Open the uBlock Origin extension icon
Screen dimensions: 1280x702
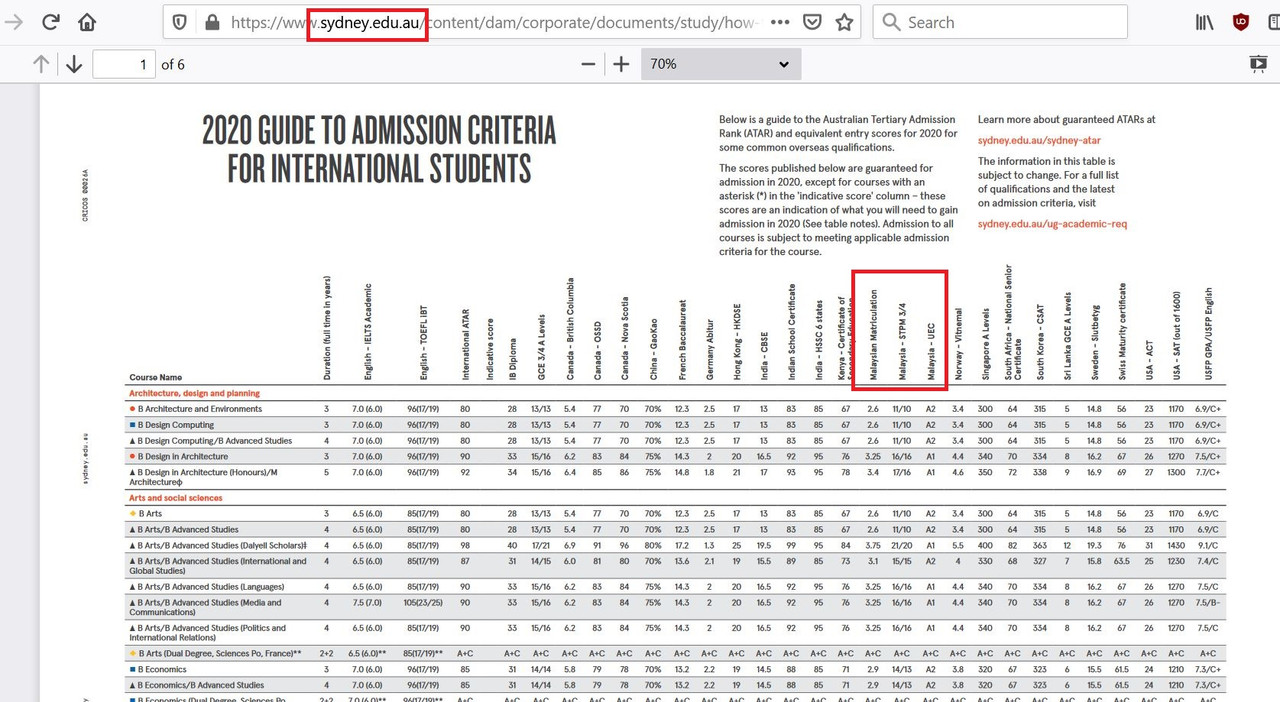click(1241, 22)
